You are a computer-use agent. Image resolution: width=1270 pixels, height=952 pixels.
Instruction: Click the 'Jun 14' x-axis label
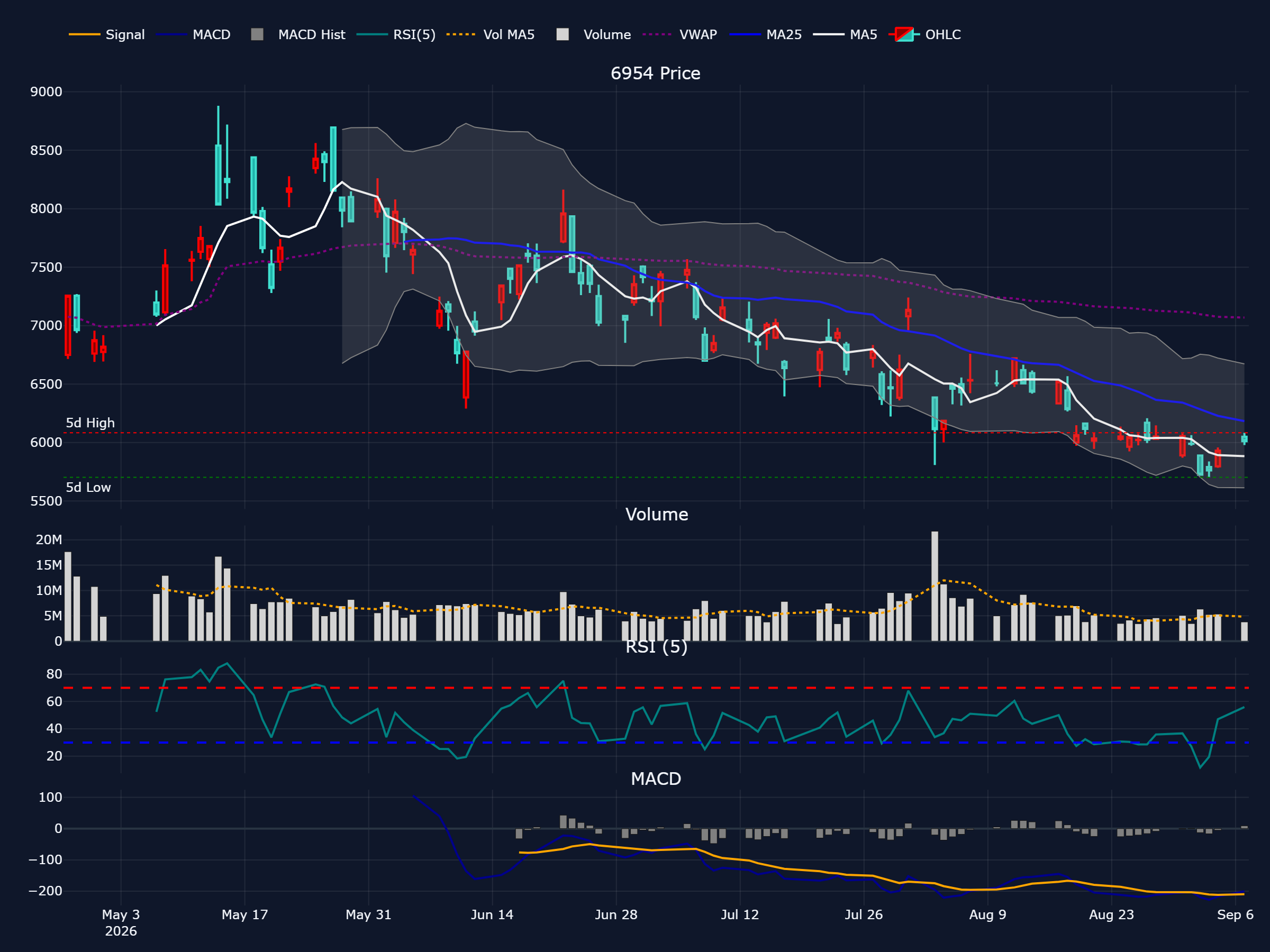coord(492,914)
